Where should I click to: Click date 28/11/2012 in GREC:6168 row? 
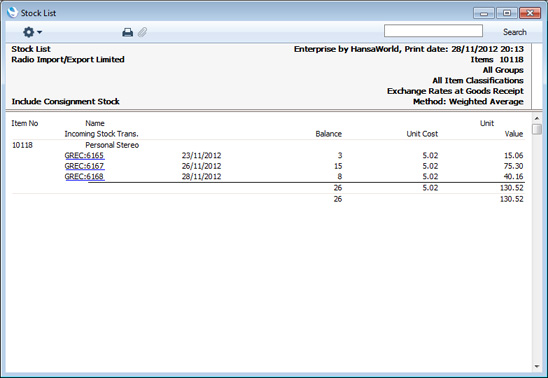[x=201, y=176]
